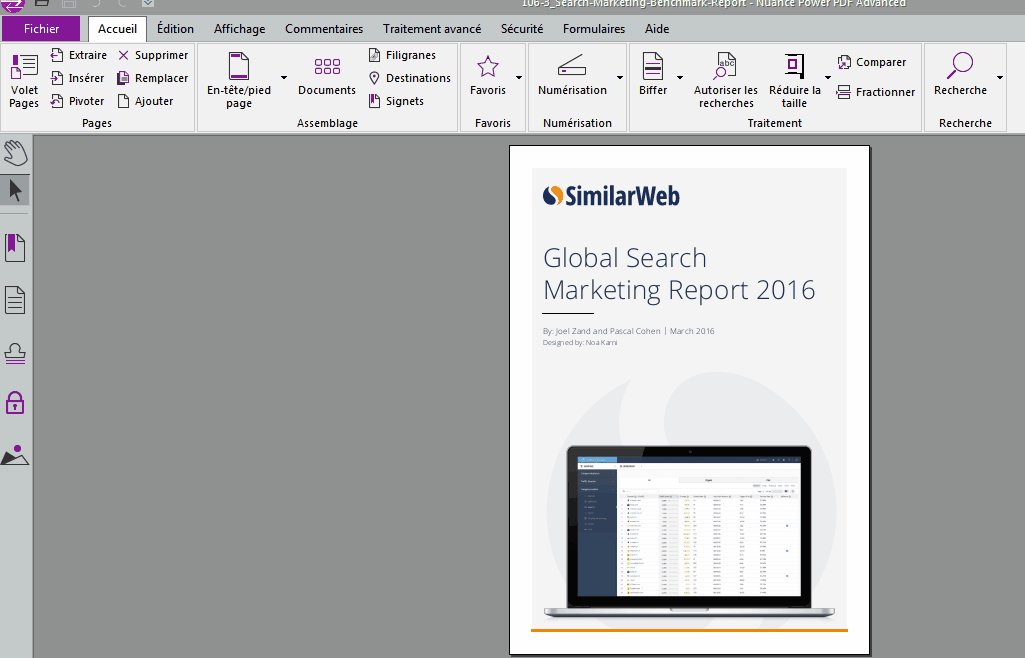Open the pages side panel
The width and height of the screenshot is (1025, 658).
(x=15, y=299)
